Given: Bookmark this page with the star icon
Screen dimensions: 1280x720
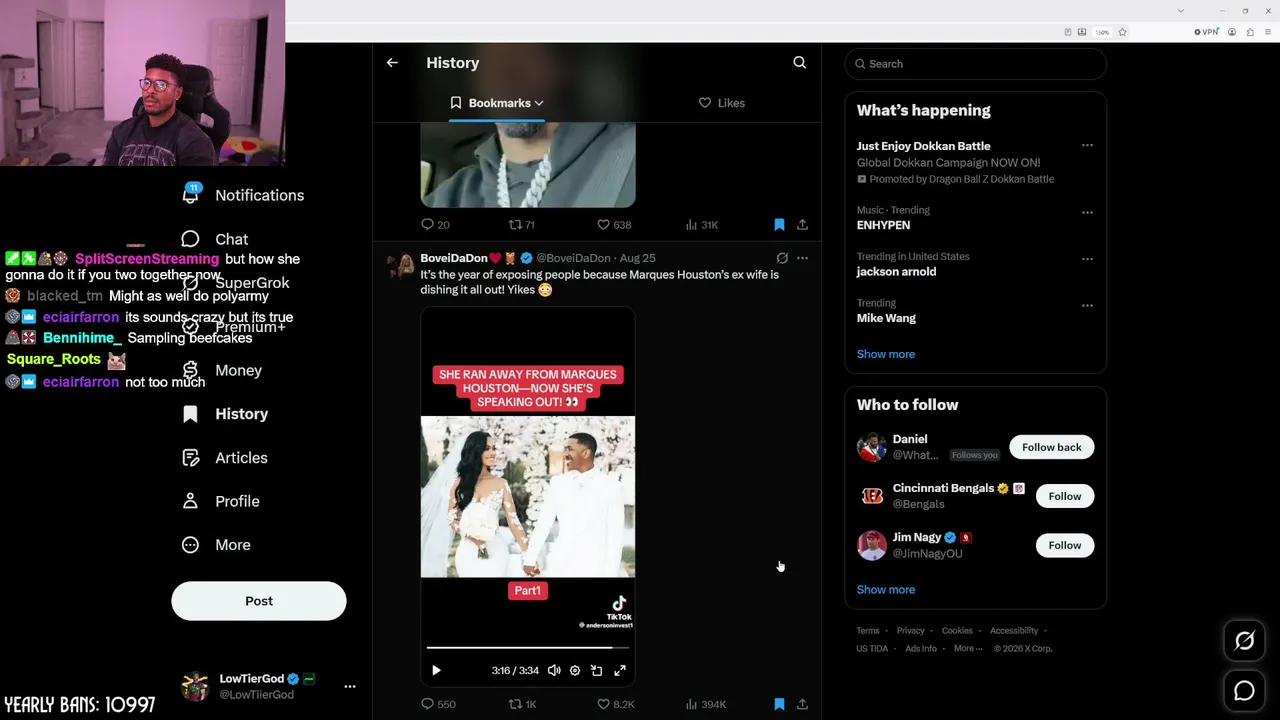Looking at the screenshot, I should tap(1123, 32).
